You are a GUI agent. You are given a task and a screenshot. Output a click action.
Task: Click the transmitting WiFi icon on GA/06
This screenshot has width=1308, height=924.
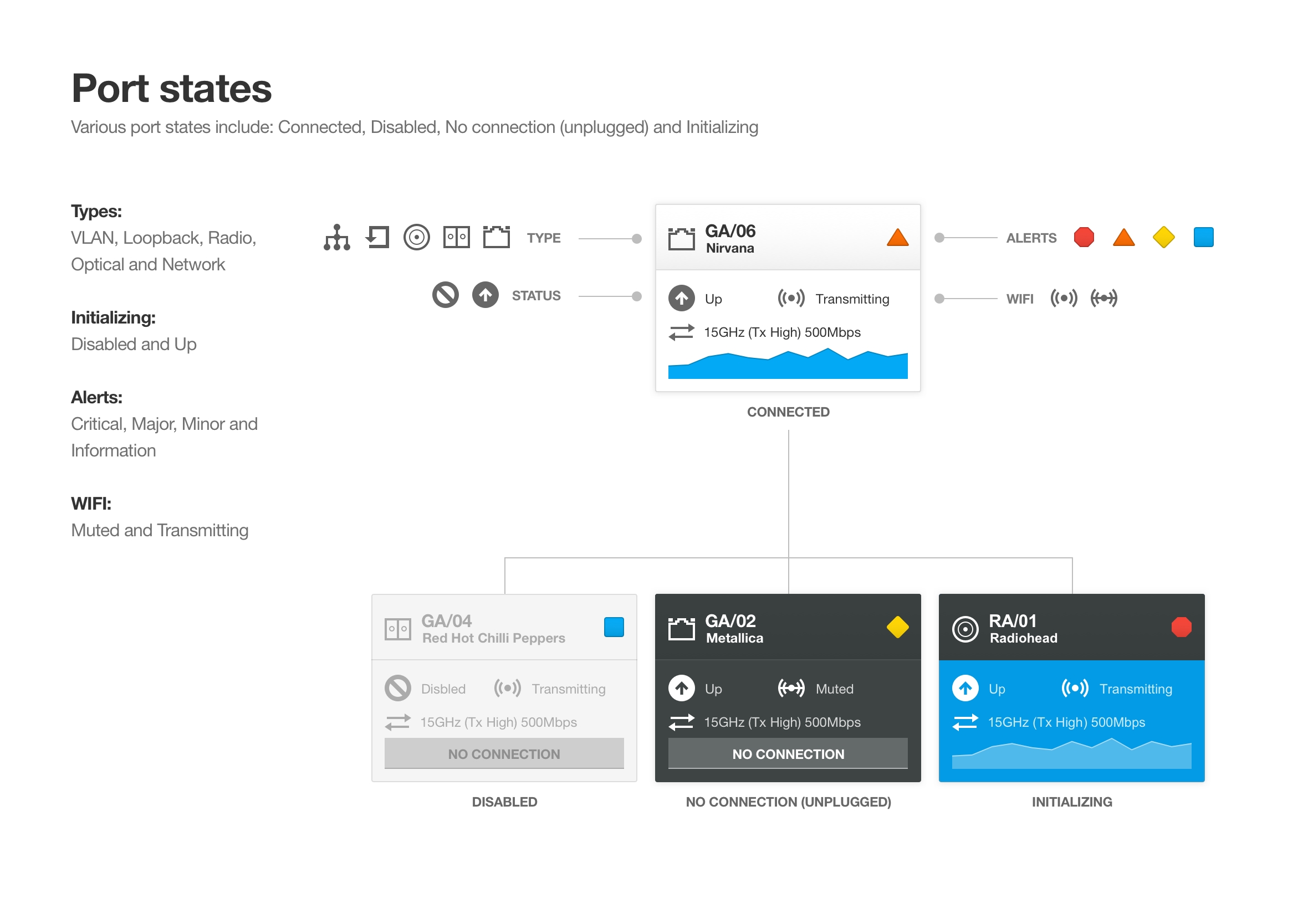pos(791,298)
